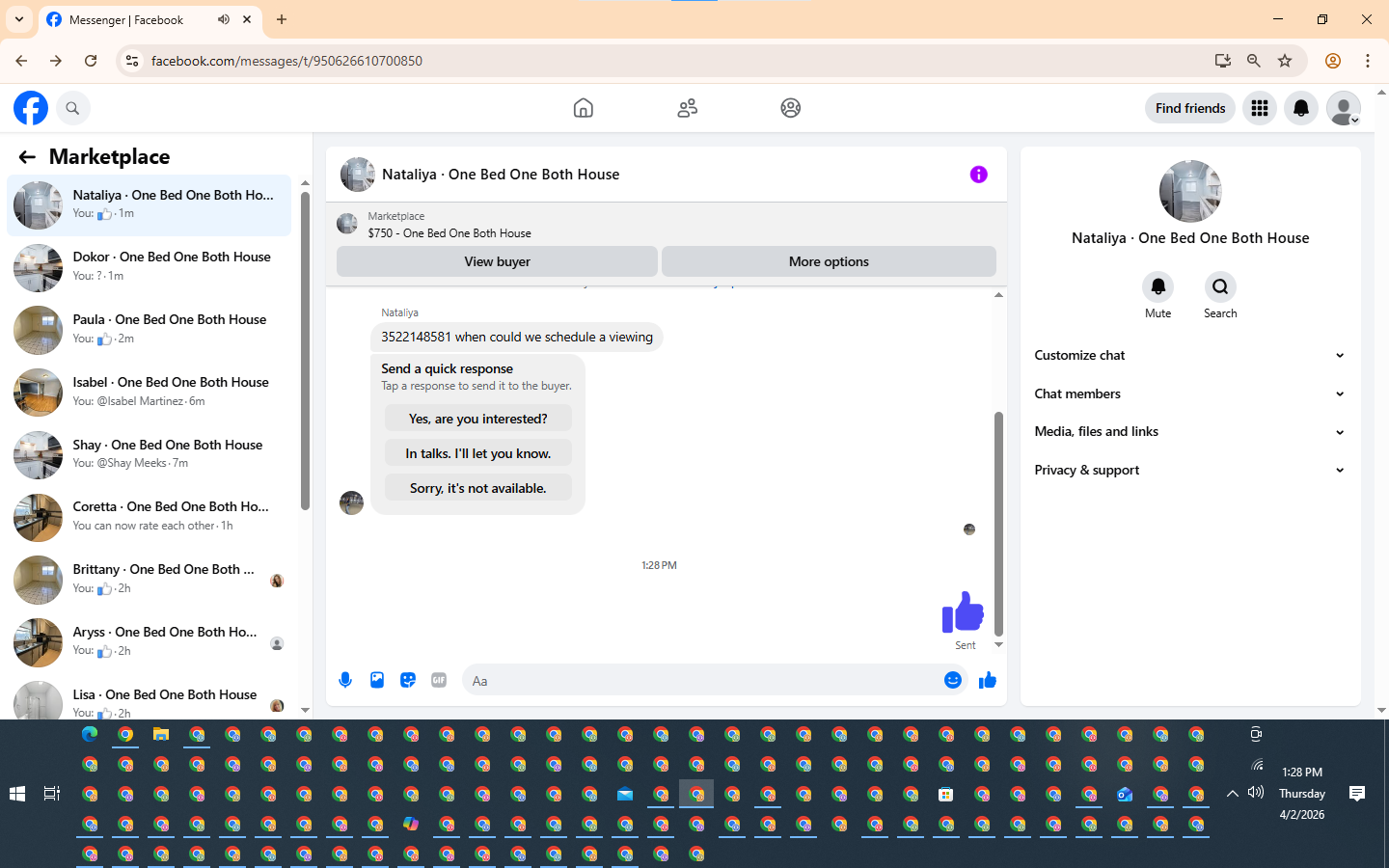Open the Isabel One Bed conversation
This screenshot has width=1389, height=868.
pos(149,393)
